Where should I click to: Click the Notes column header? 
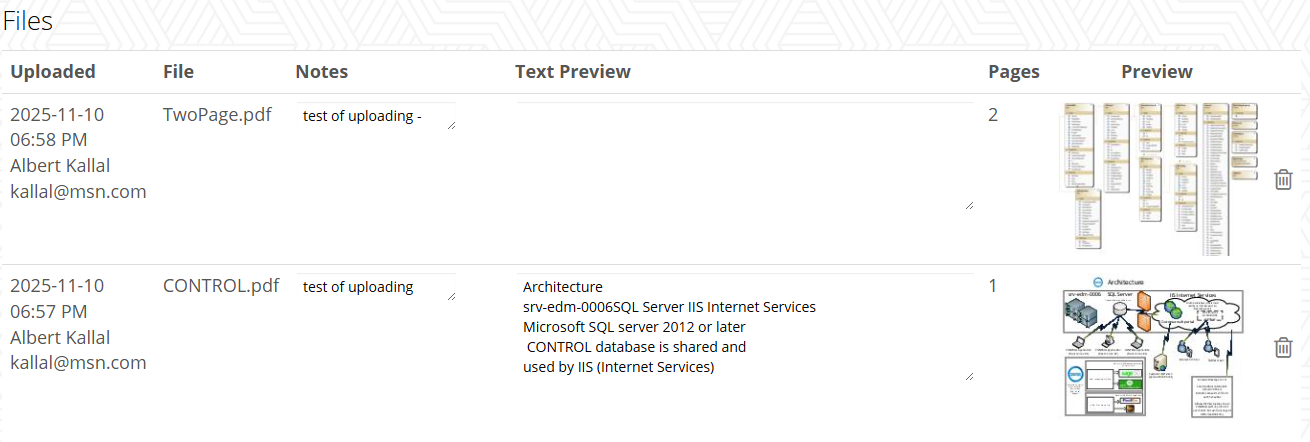click(x=321, y=71)
